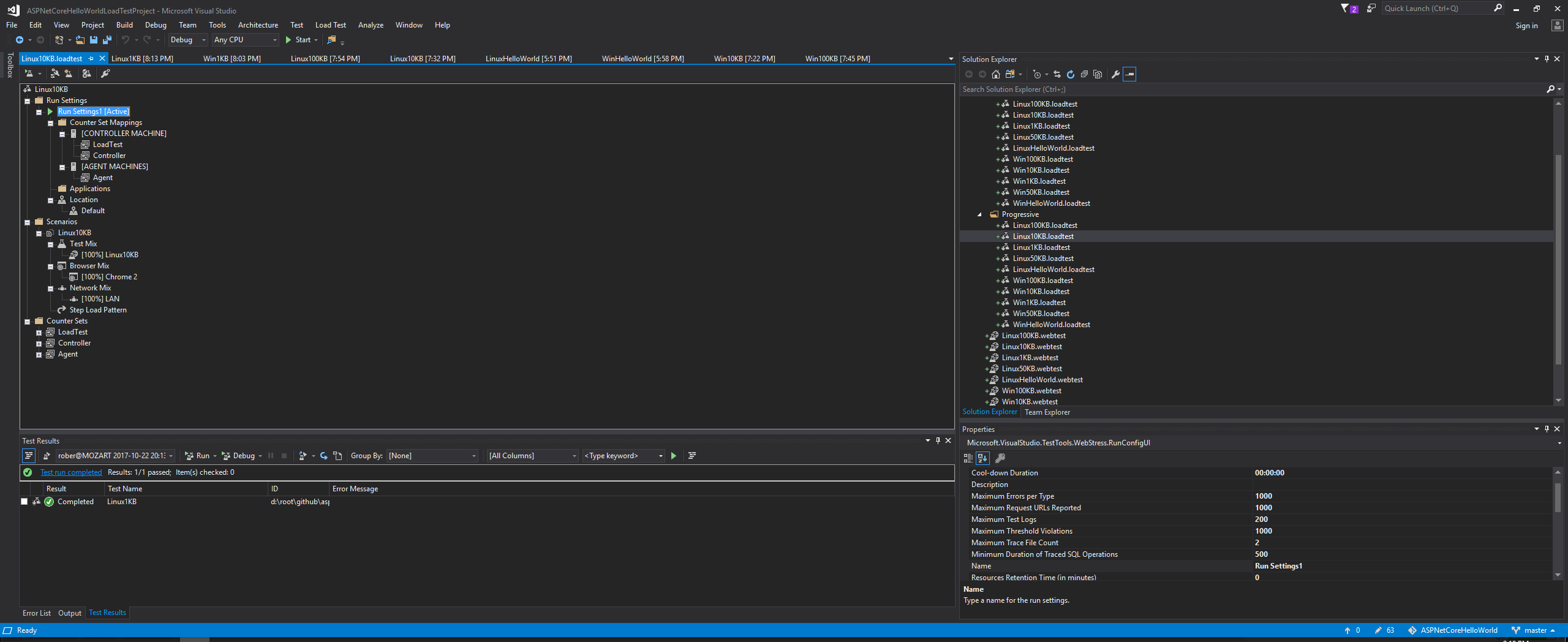
Task: Click the Navigate Backward toolbar arrow
Action: point(20,40)
